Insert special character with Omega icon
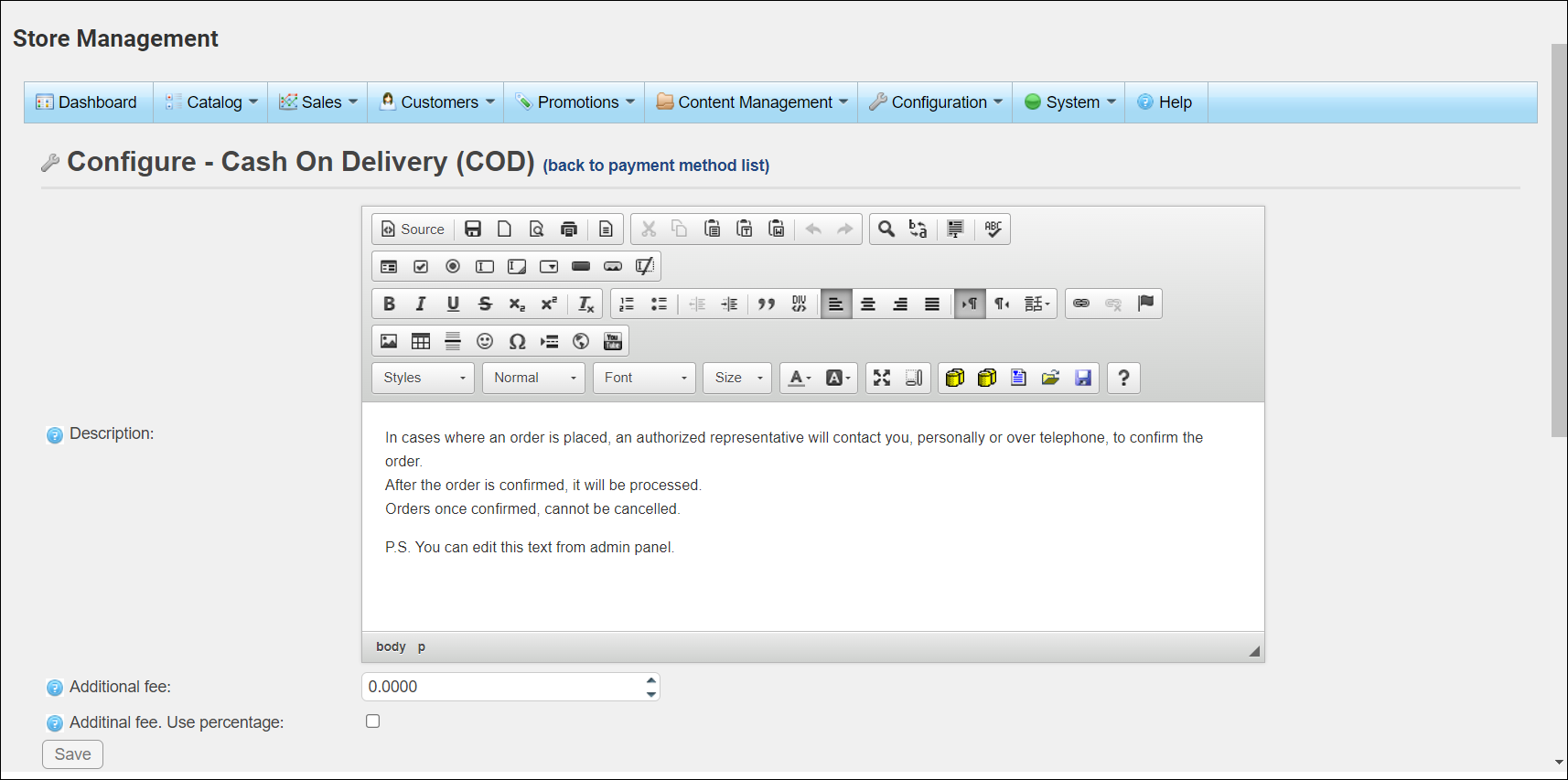This screenshot has width=1568, height=780. [517, 341]
